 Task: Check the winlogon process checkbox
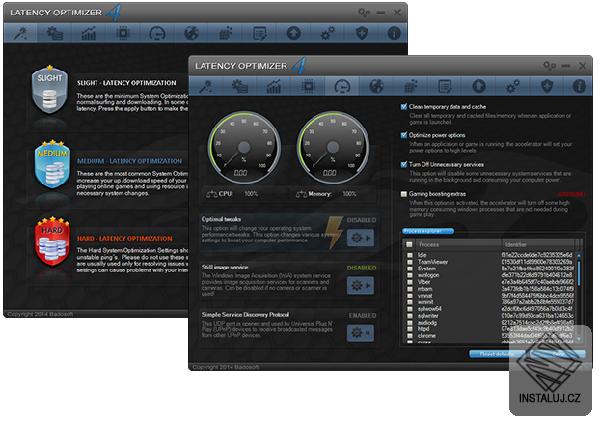[x=410, y=275]
